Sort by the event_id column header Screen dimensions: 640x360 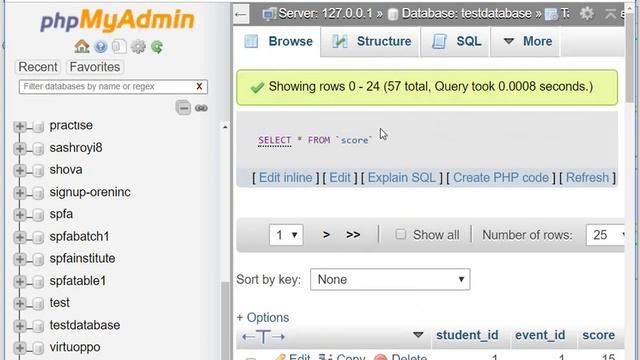[x=540, y=335]
